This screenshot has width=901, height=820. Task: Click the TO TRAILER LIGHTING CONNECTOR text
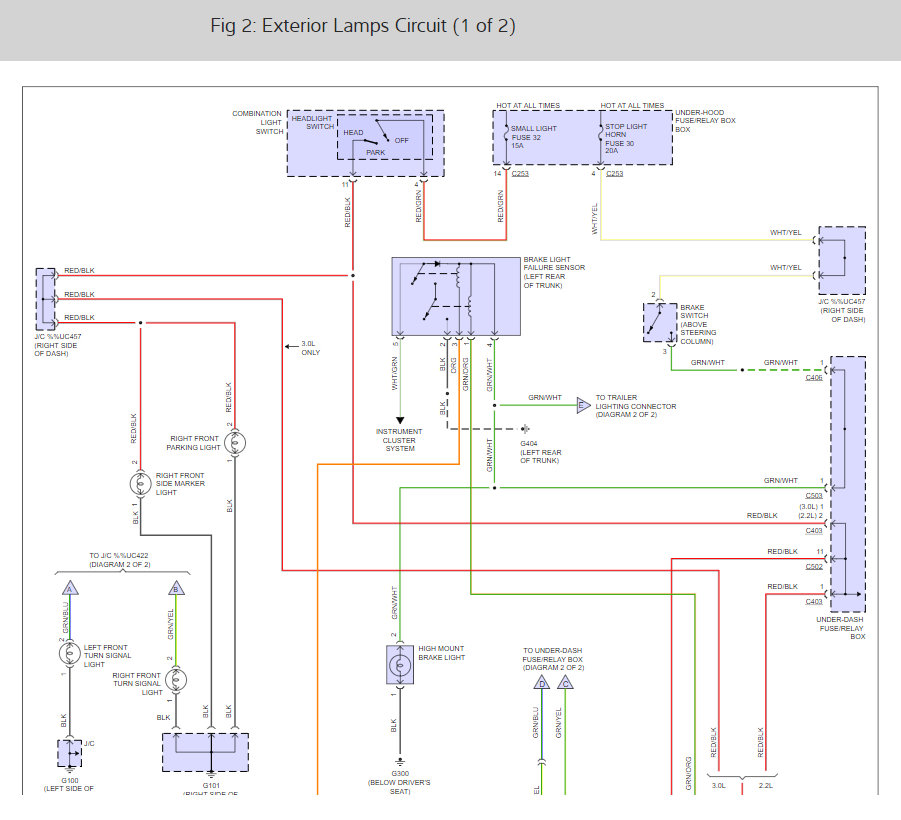tap(636, 406)
